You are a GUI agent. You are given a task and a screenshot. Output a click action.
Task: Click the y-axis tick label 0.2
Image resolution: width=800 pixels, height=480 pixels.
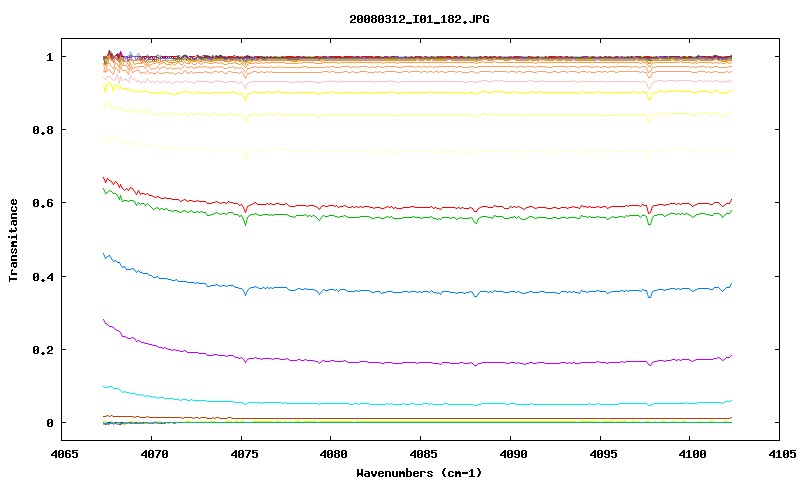point(43,350)
